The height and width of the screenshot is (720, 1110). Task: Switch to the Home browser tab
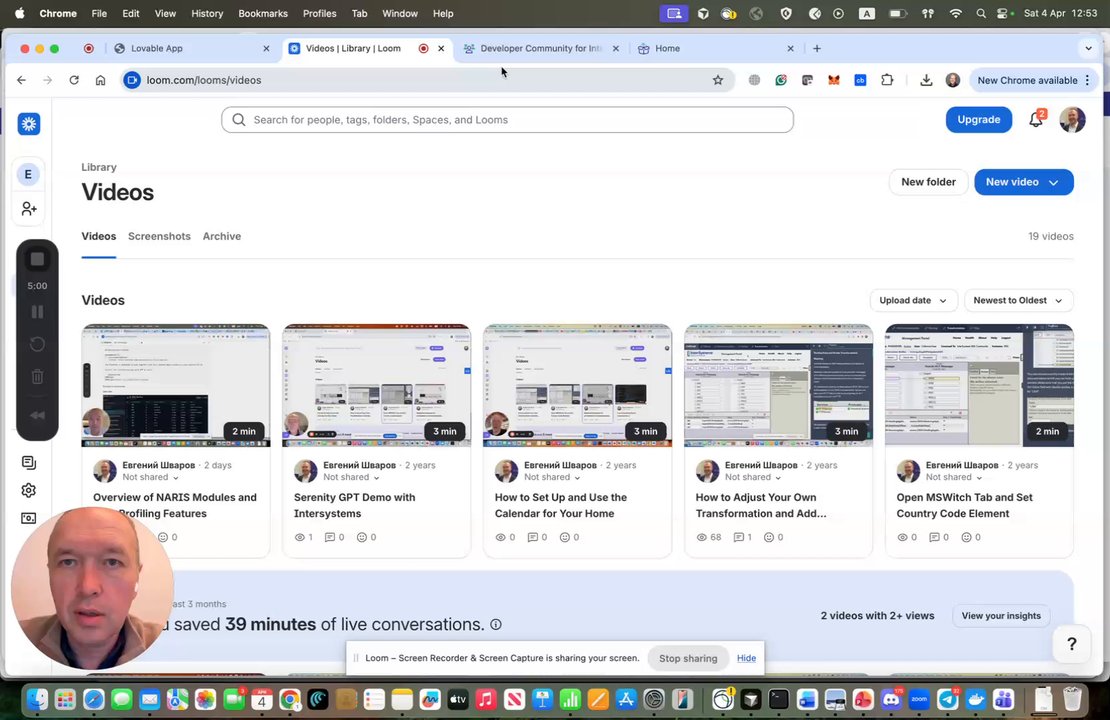(x=716, y=48)
